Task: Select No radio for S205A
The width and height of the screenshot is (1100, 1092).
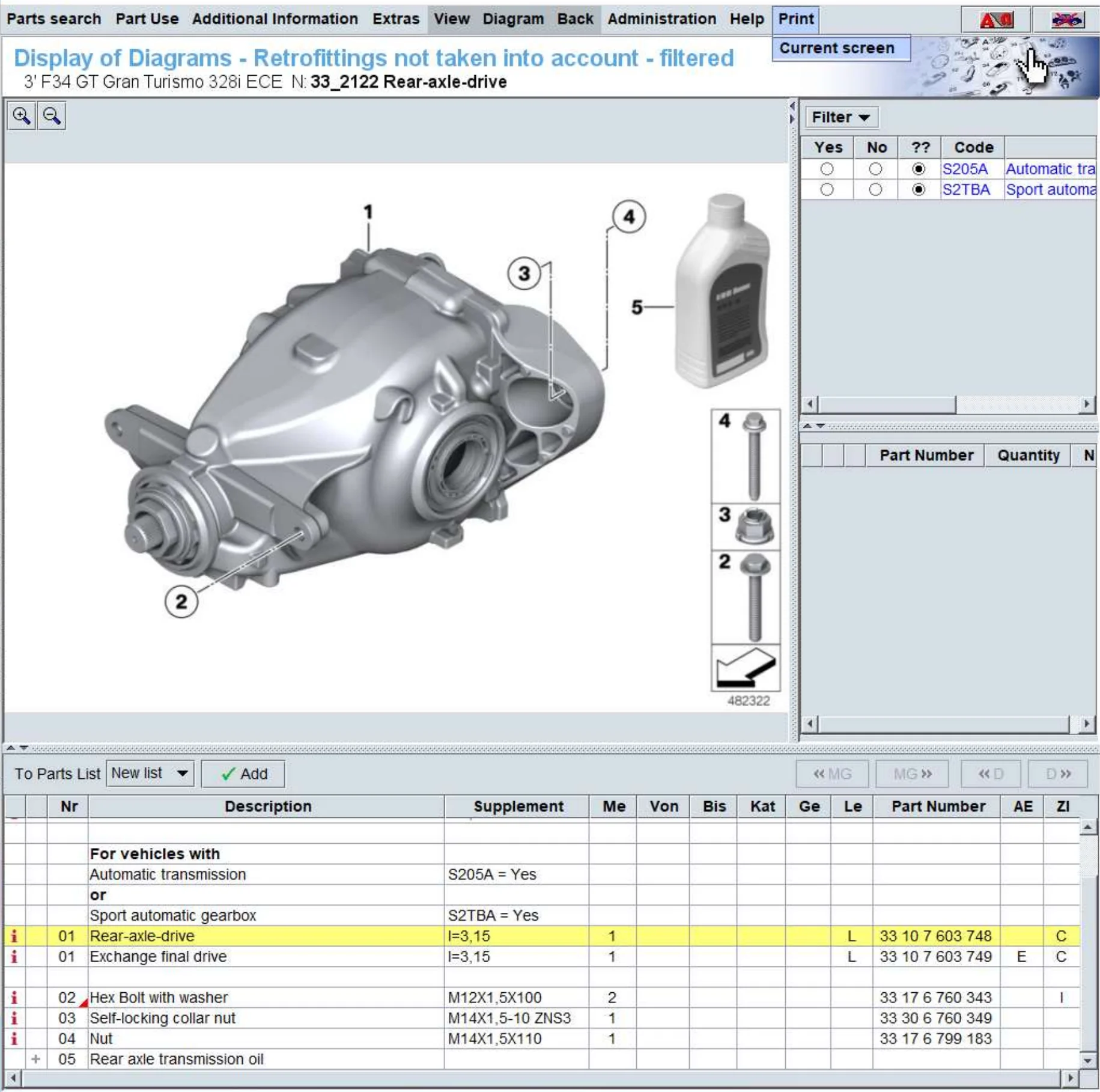Action: click(x=875, y=169)
